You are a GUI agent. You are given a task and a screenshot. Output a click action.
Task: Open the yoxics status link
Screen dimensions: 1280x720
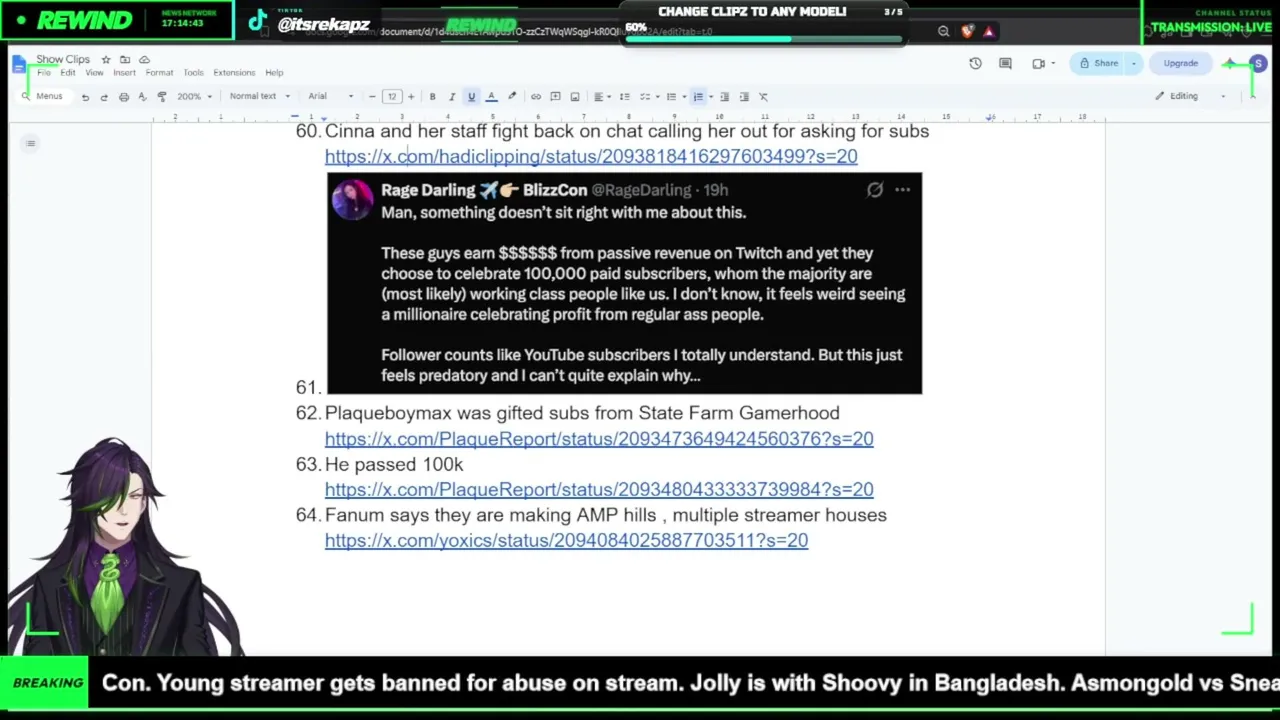click(x=566, y=540)
